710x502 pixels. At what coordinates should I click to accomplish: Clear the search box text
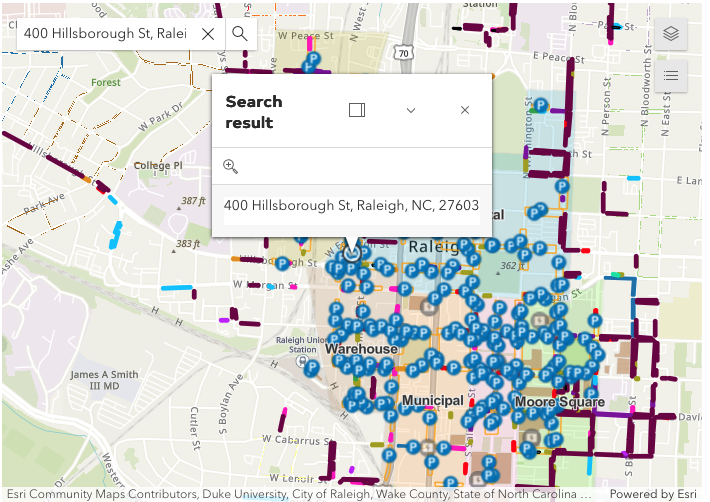(x=207, y=34)
